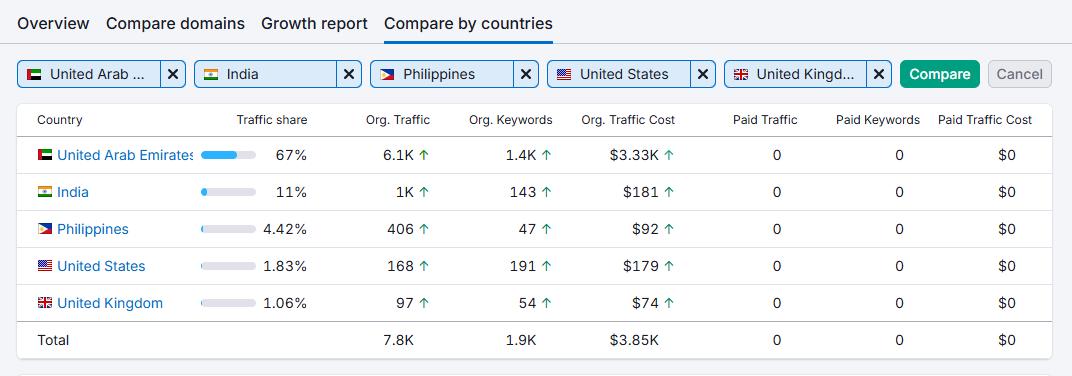Click the 4.42% traffic share bar
This screenshot has width=1072, height=376.
coord(228,229)
